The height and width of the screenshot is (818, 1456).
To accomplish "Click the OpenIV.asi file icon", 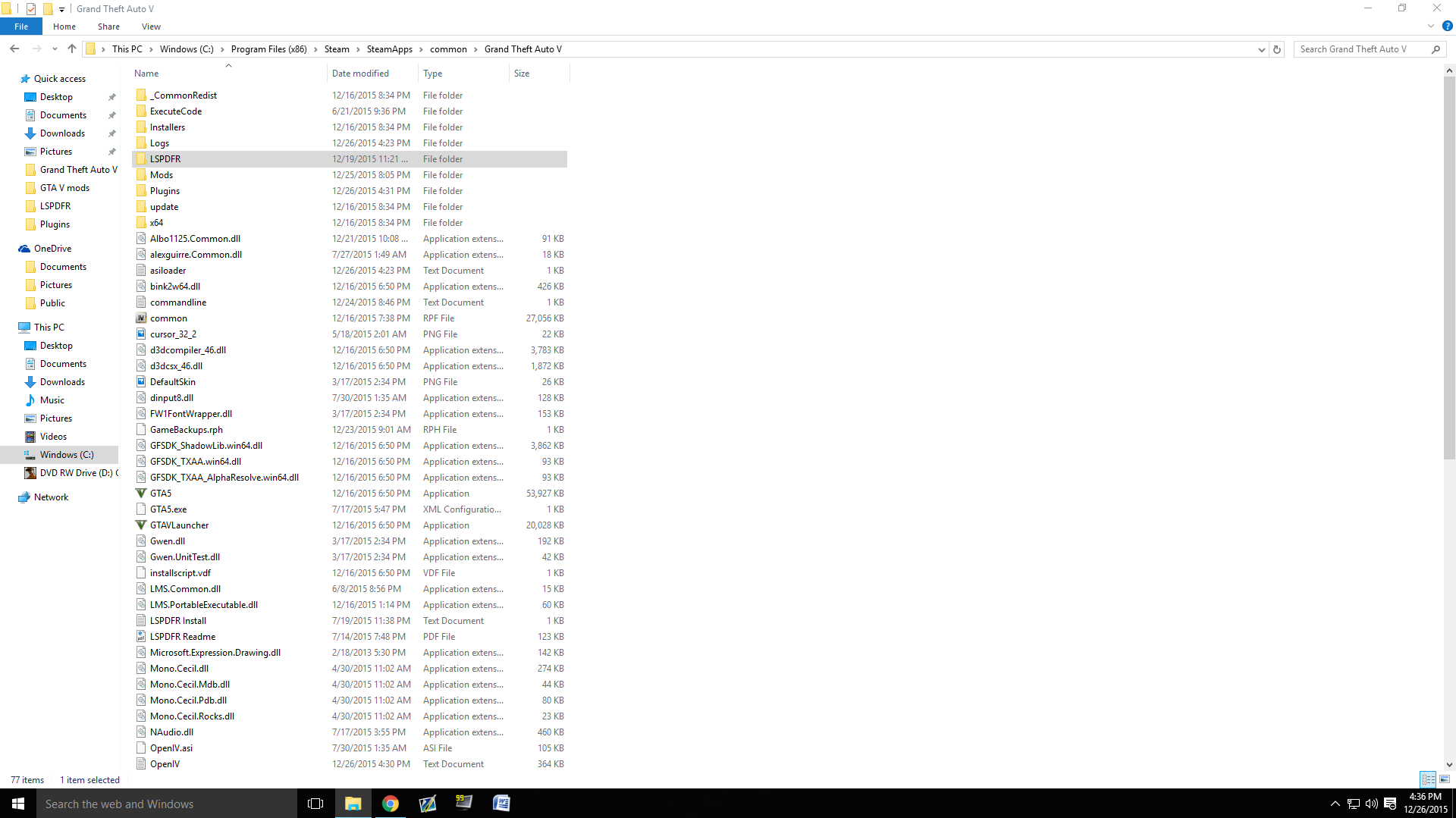I will [x=141, y=748].
